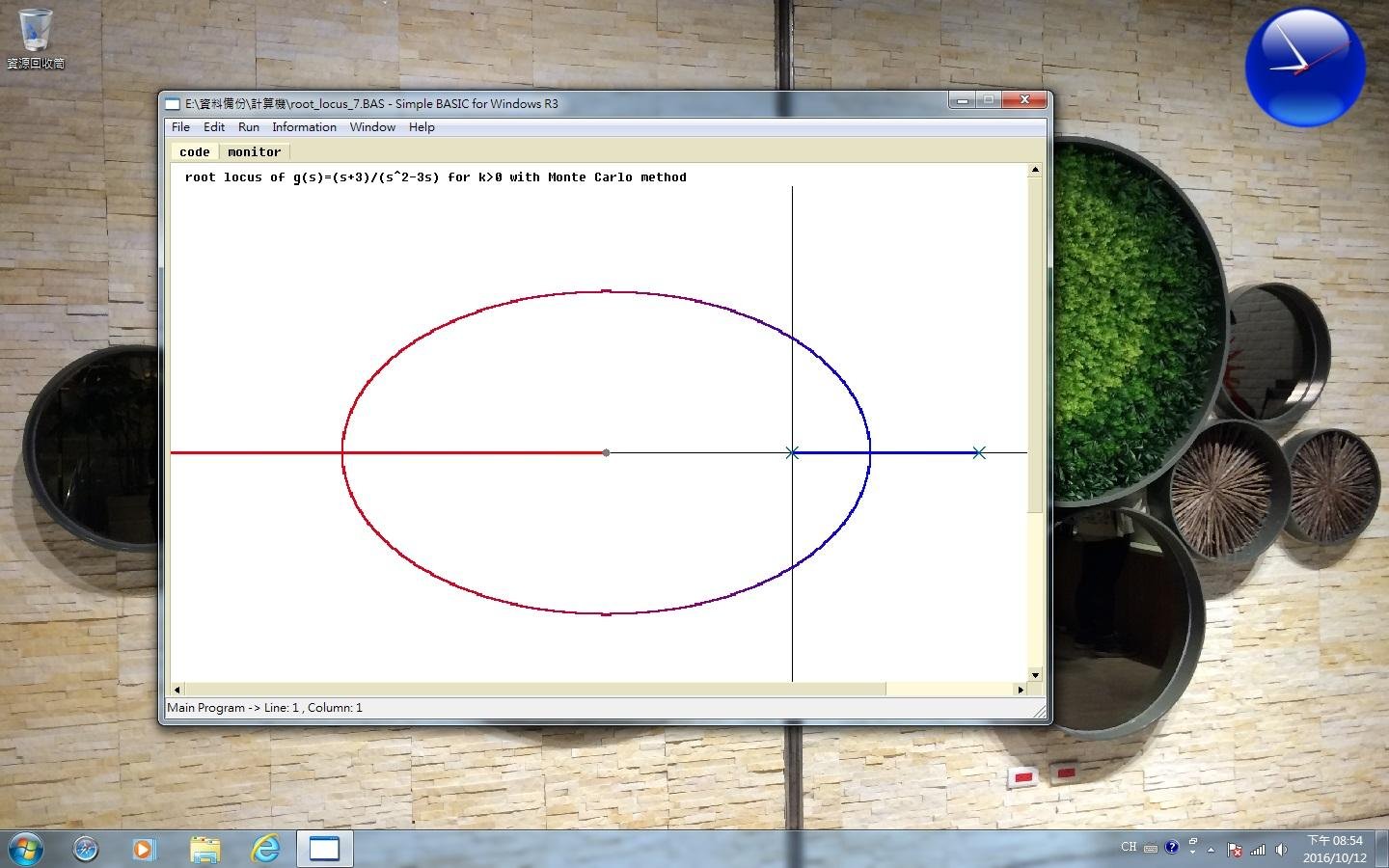1389x868 pixels.
Task: Click the root locus title text line
Action: (435, 177)
